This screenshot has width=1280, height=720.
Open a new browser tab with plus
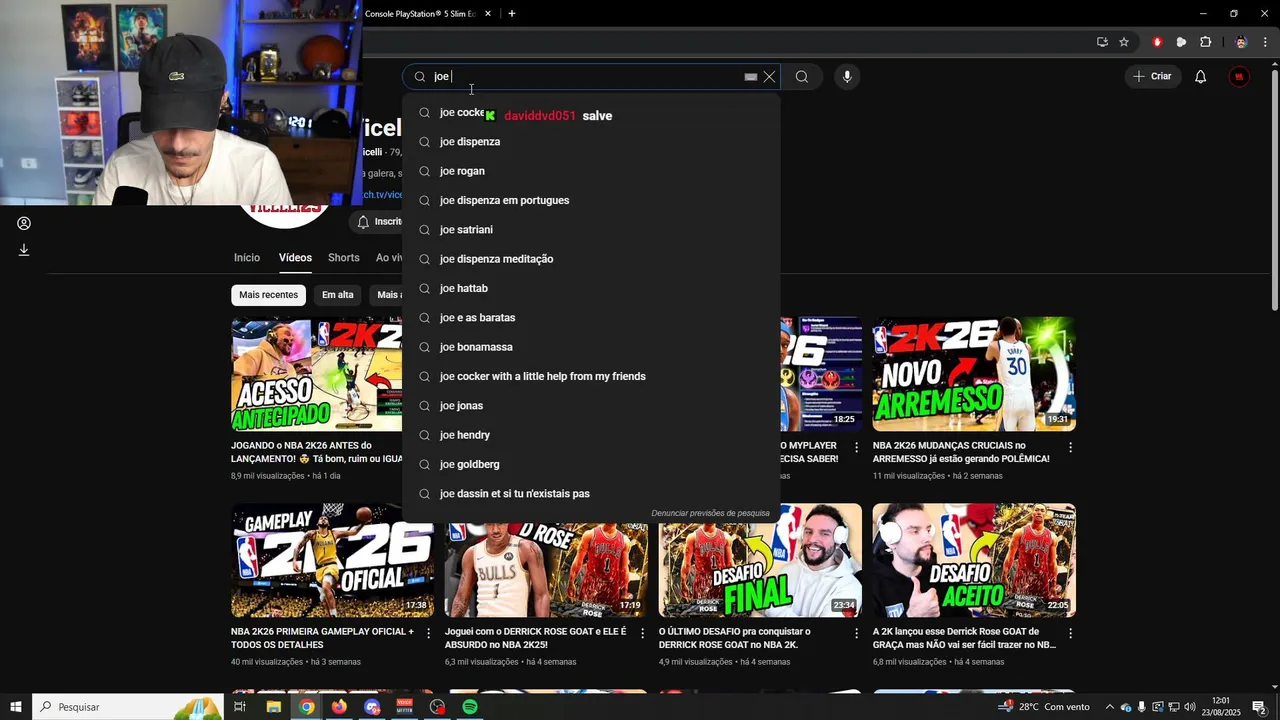point(512,14)
